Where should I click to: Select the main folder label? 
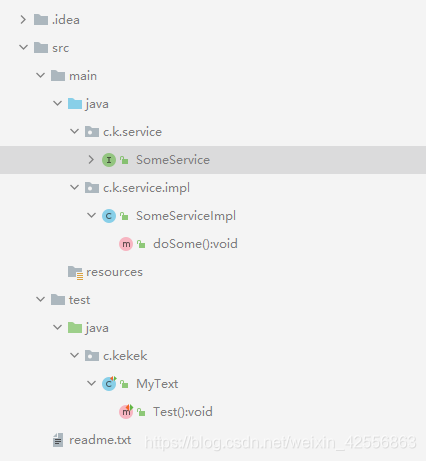click(83, 76)
